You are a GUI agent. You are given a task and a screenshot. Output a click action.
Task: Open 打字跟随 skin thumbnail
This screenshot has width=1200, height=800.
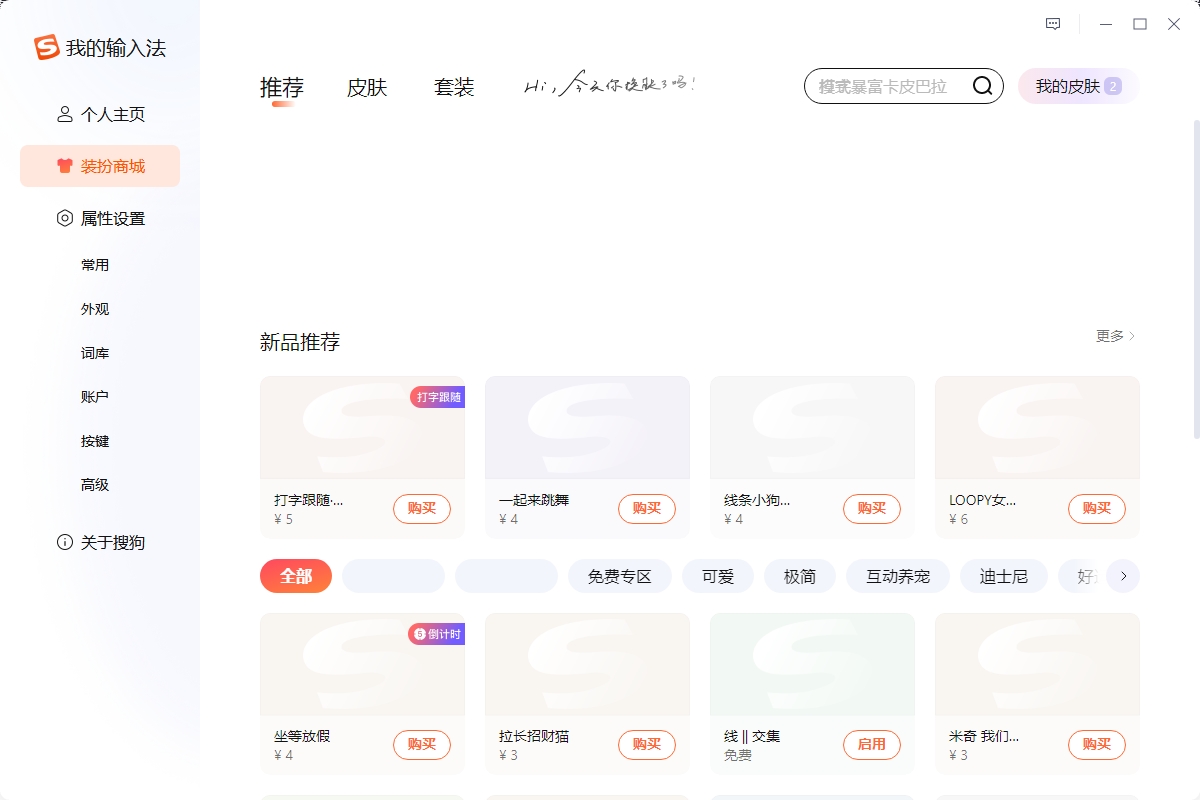click(362, 428)
